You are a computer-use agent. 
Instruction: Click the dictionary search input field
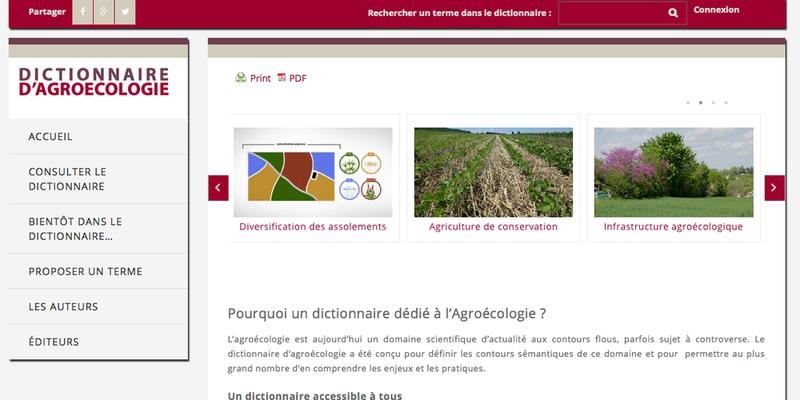coord(612,13)
